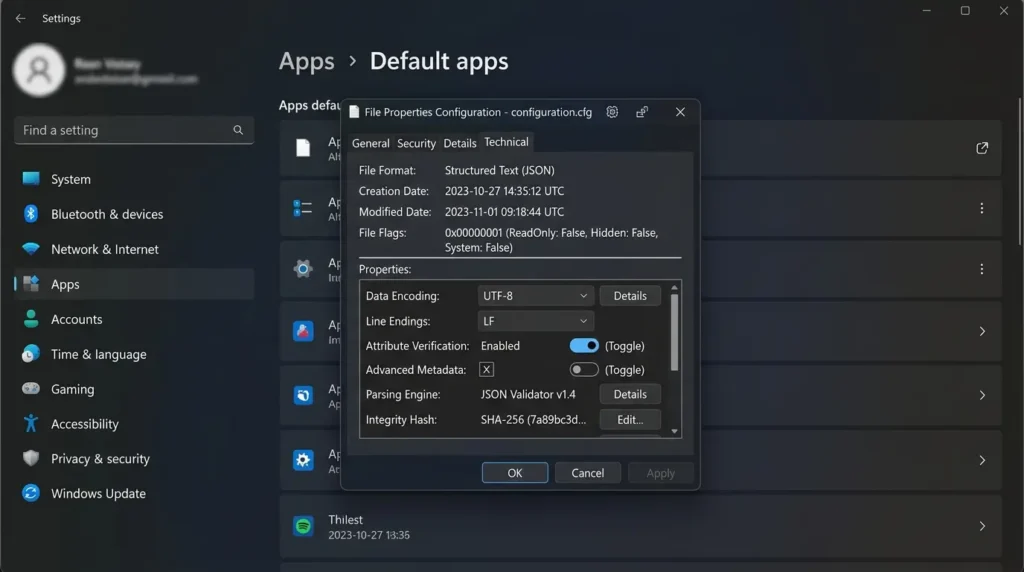Click the Settings back arrow
1024x572 pixels.
click(20, 18)
